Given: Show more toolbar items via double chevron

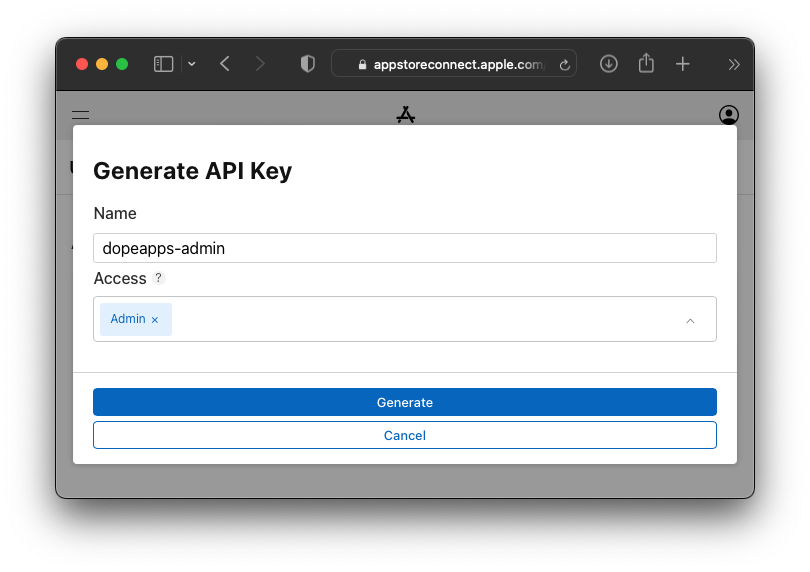Looking at the screenshot, I should click(734, 65).
